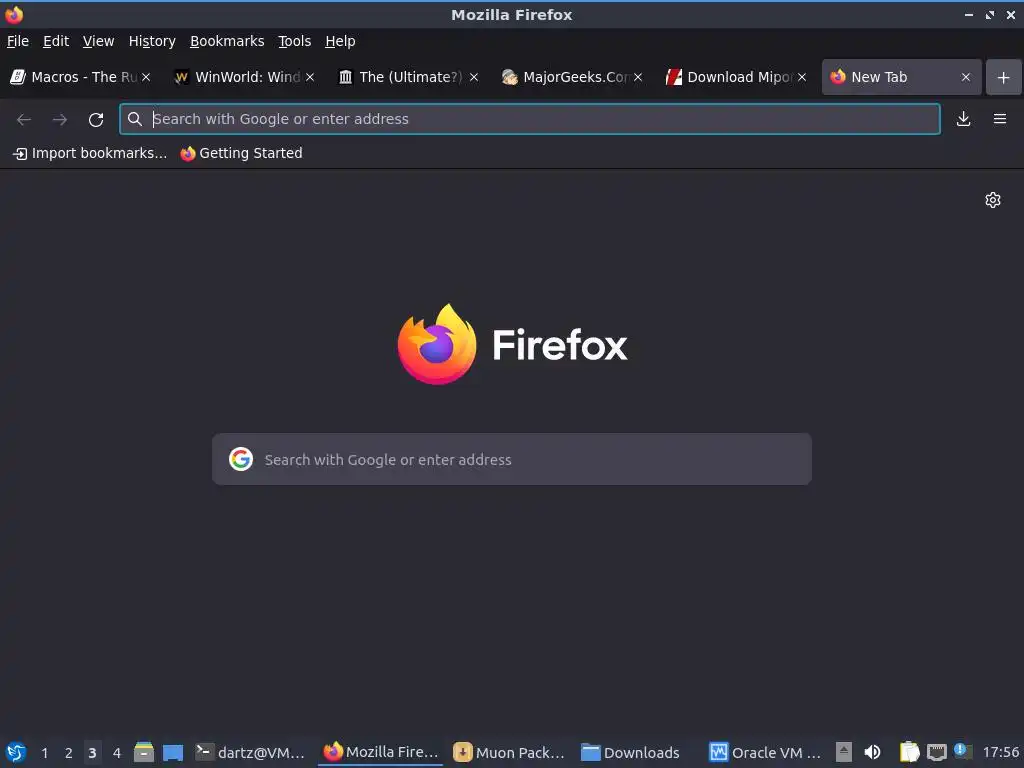Open the File menu
1024x768 pixels.
coord(18,41)
